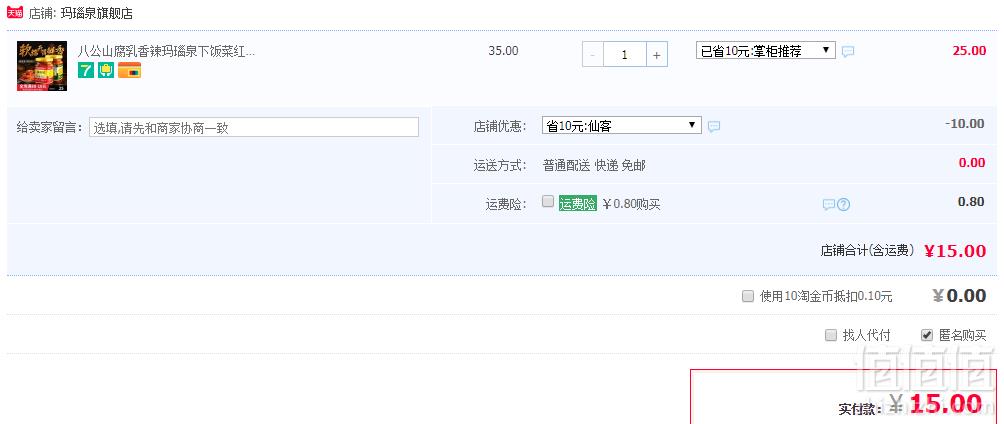Click the item price 35.00
This screenshot has height=424, width=1004.
pyautogui.click(x=503, y=51)
